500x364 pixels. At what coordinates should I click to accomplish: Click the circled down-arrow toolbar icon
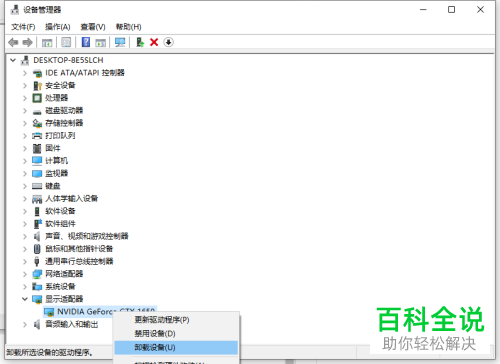tap(168, 42)
